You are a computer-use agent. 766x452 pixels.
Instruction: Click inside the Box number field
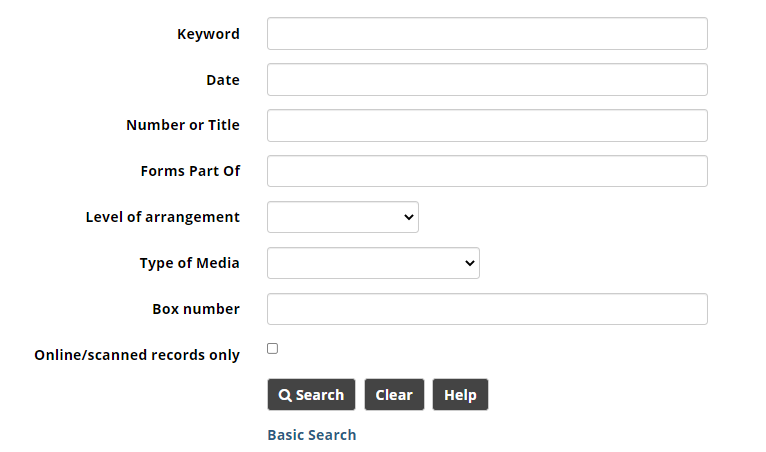(x=487, y=309)
